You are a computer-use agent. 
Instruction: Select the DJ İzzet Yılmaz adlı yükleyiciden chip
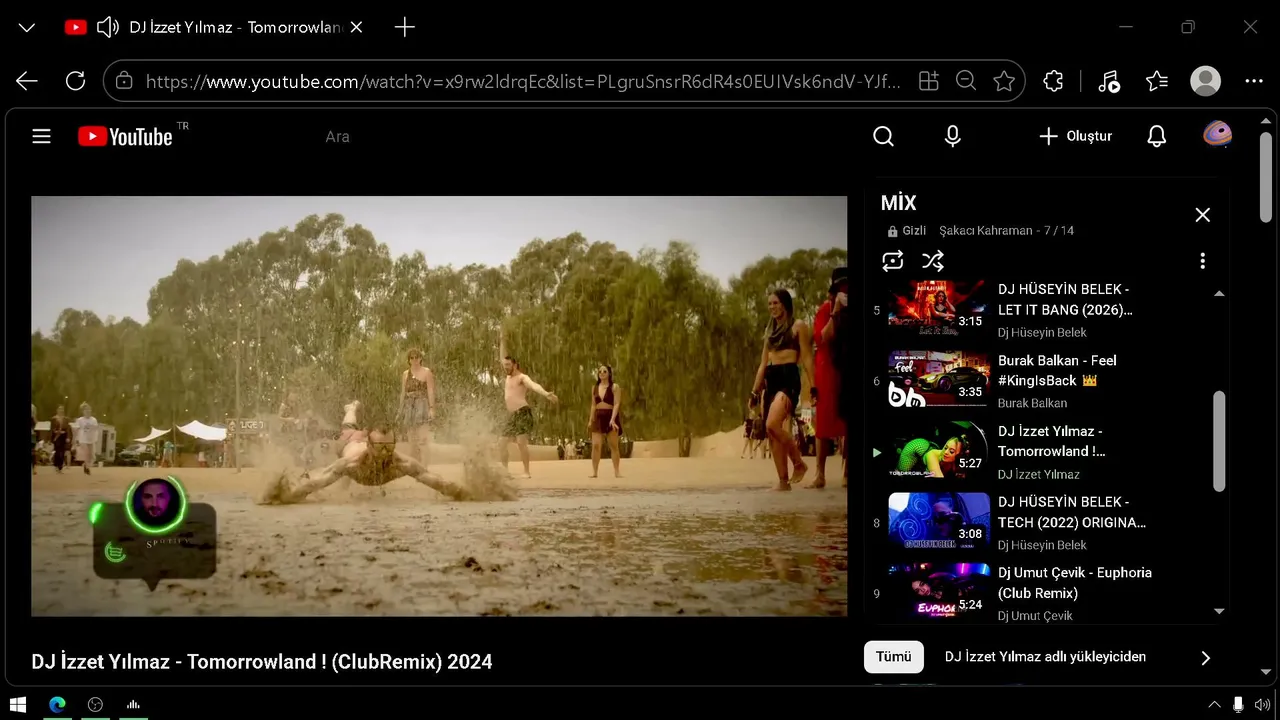(1045, 657)
